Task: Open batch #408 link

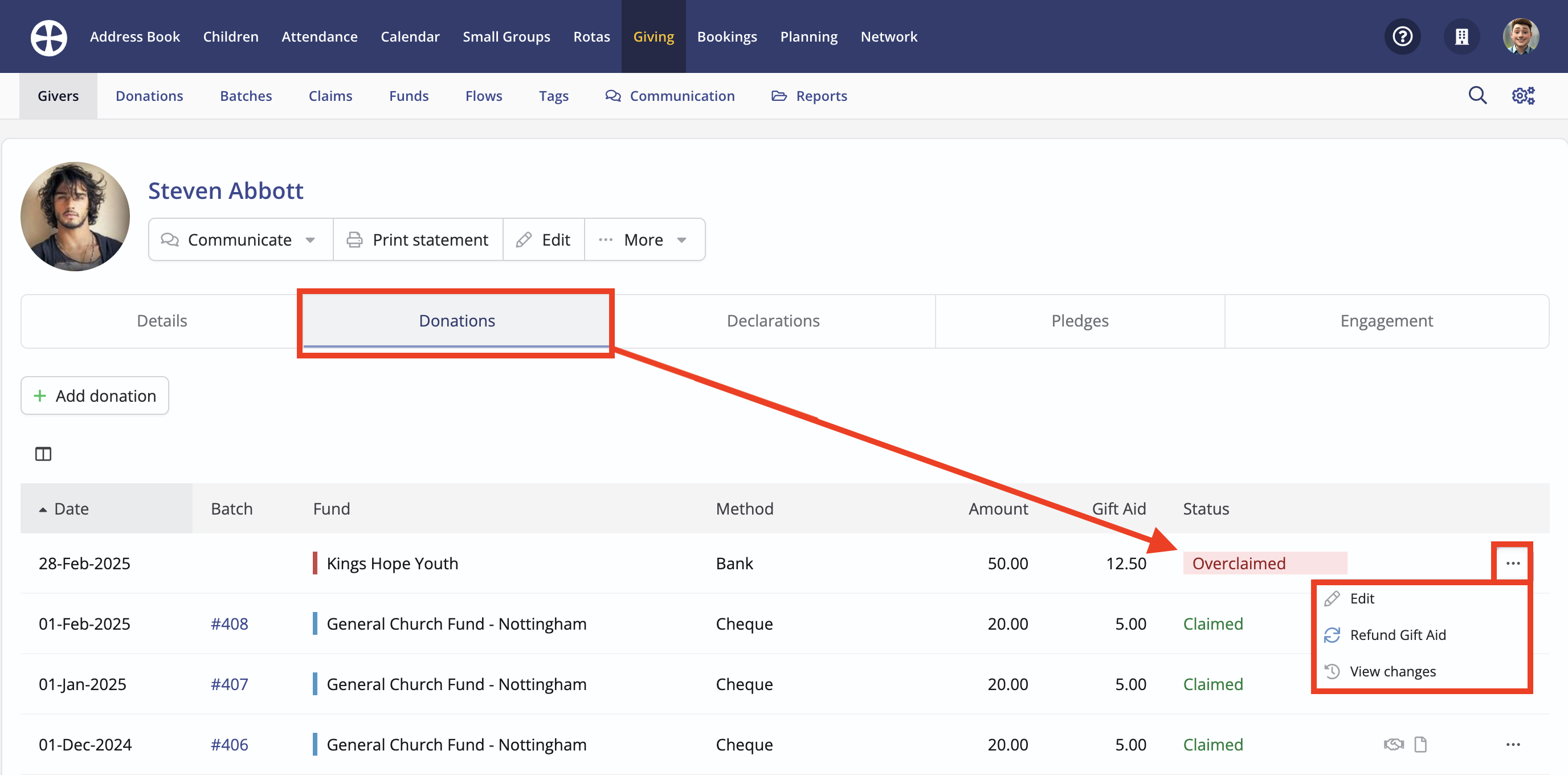Action: [229, 623]
